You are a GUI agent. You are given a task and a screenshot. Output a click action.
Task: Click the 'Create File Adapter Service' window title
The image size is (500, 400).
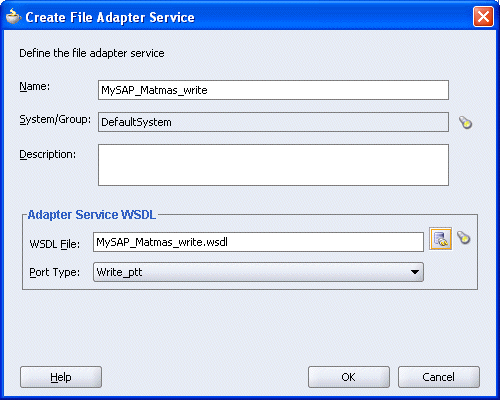[110, 17]
